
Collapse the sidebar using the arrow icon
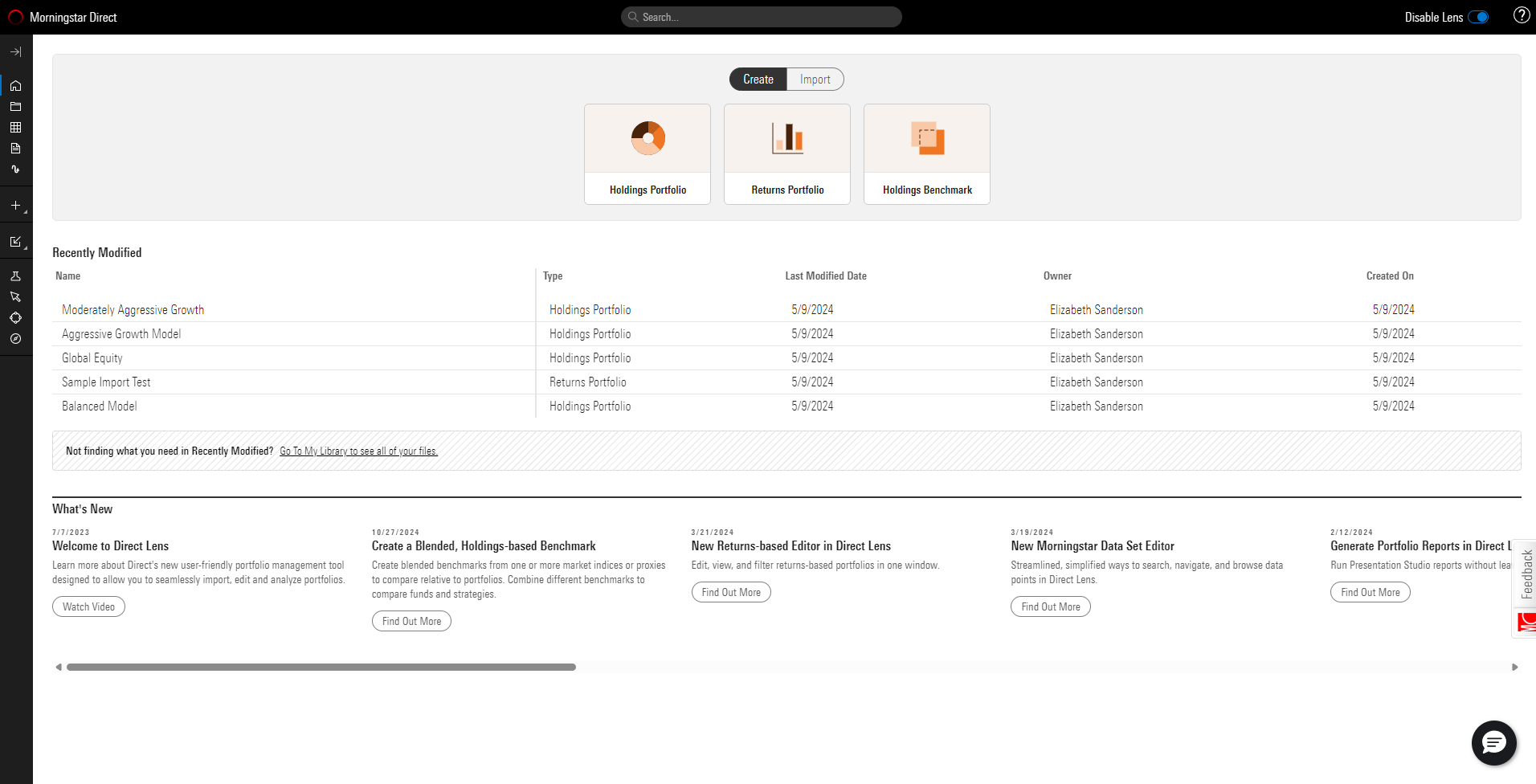[x=15, y=51]
